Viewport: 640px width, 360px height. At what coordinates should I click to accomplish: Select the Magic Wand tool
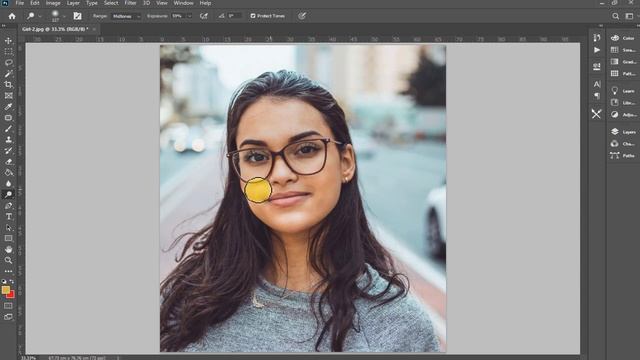(8, 74)
